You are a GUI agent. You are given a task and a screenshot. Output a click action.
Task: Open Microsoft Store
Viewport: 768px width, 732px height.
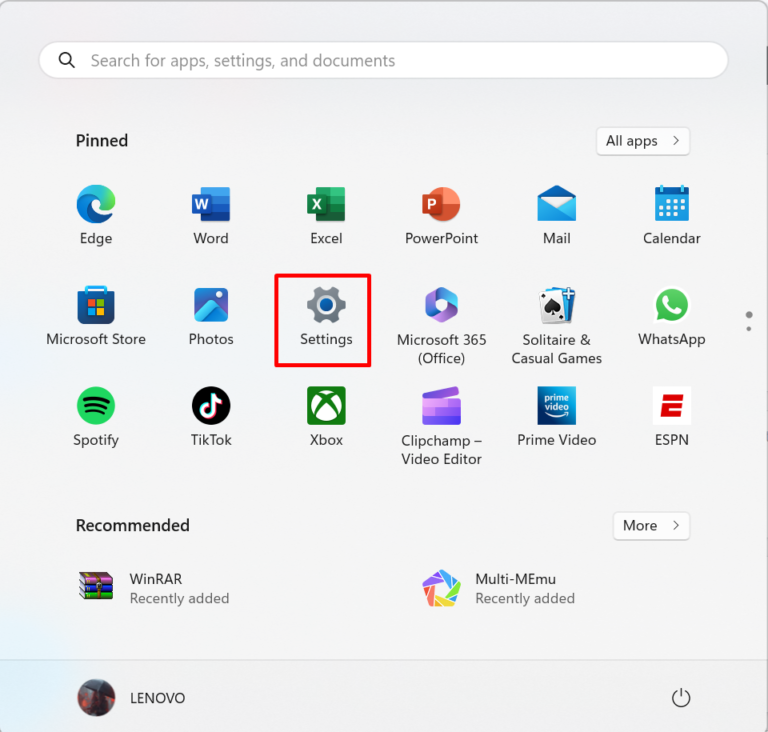[96, 316]
